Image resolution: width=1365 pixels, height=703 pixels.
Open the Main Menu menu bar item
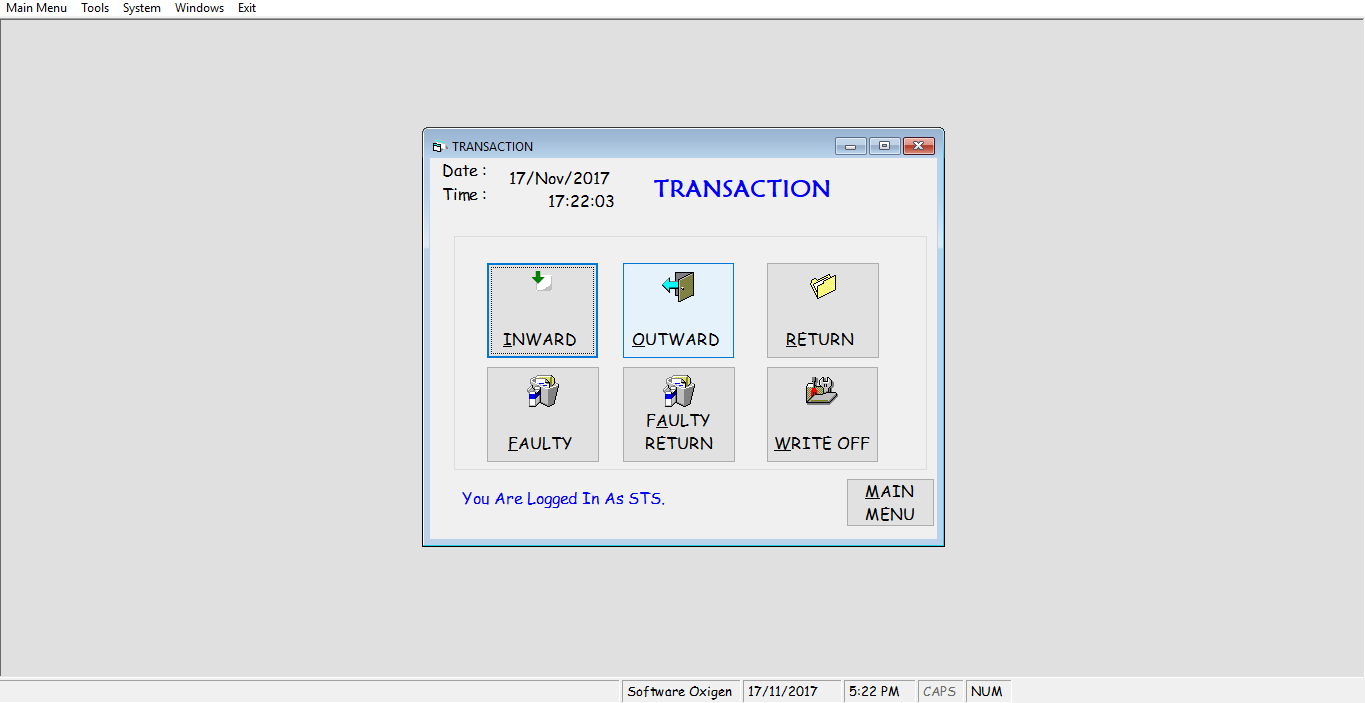[37, 8]
